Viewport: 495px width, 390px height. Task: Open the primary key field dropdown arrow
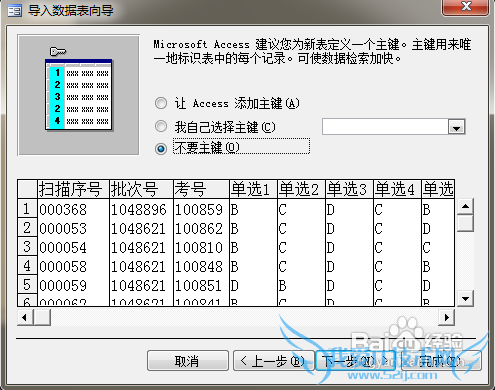click(456, 127)
